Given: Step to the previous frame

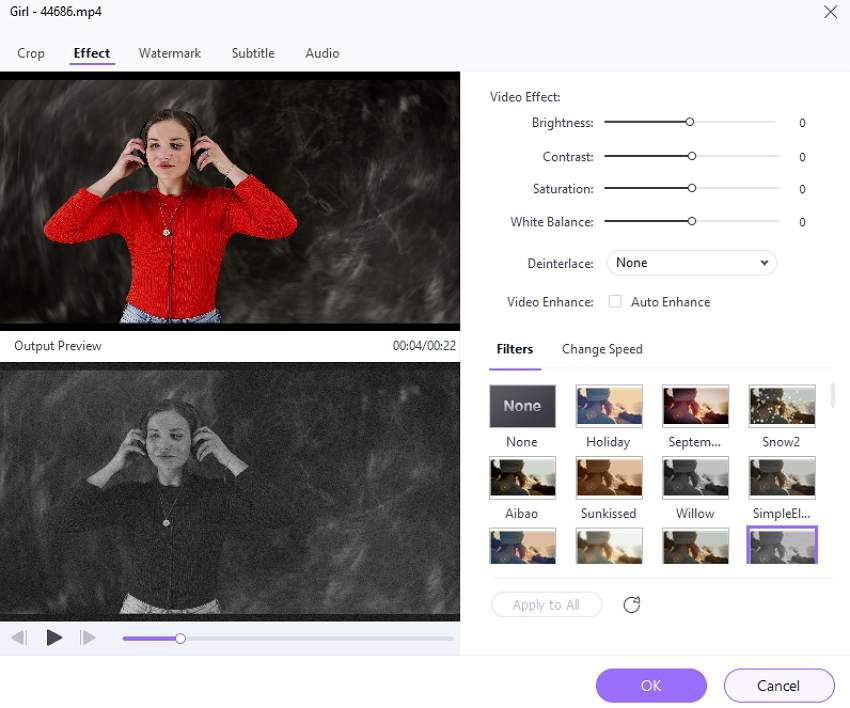Looking at the screenshot, I should pos(18,638).
